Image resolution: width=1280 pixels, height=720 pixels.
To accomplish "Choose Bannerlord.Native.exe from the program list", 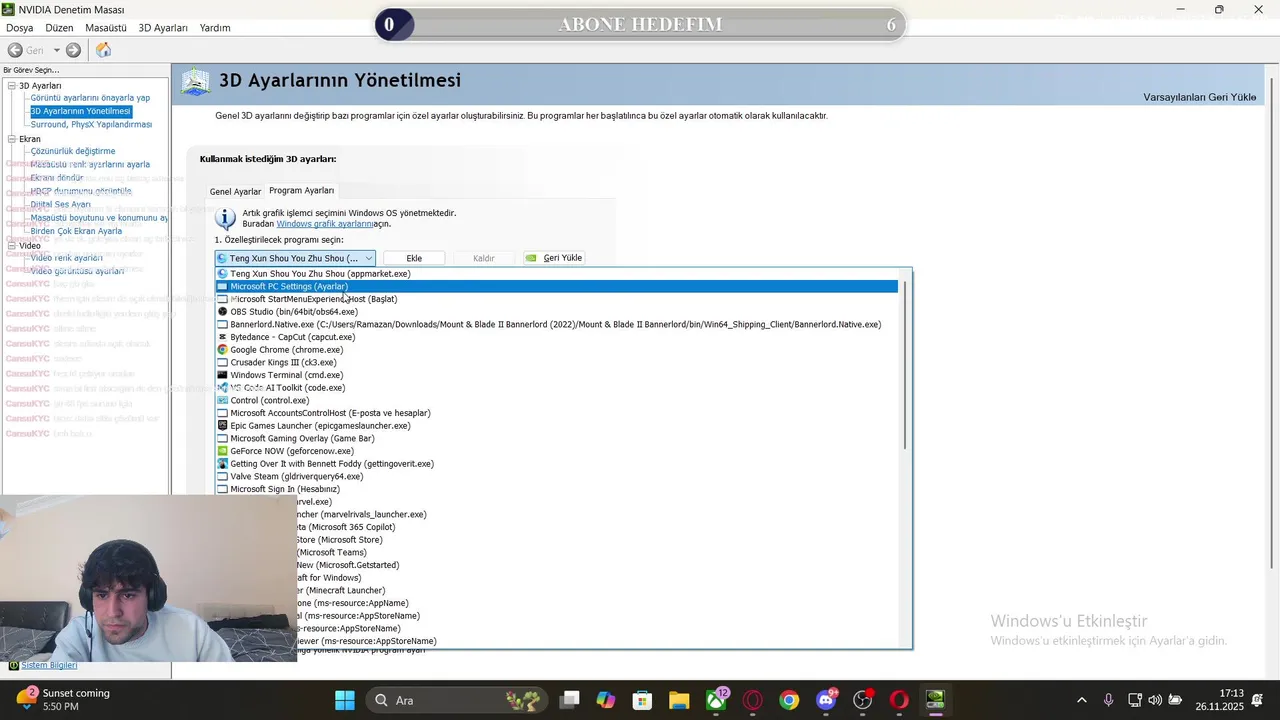I will (557, 324).
